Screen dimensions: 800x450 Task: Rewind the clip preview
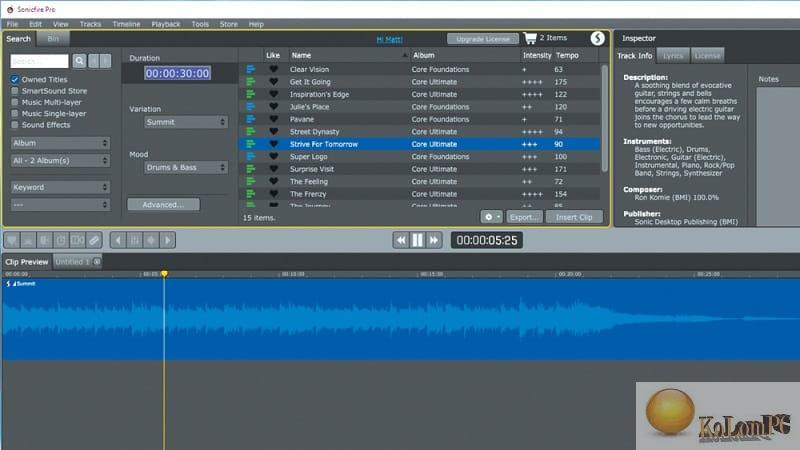tap(401, 240)
